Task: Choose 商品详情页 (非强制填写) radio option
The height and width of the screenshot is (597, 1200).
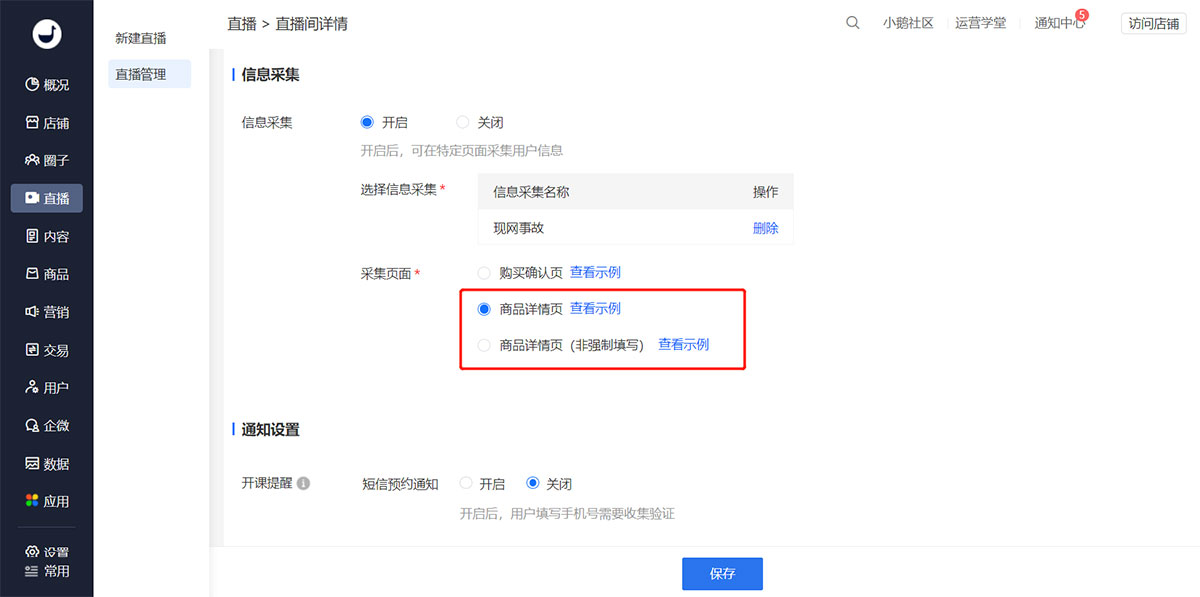Action: [484, 345]
